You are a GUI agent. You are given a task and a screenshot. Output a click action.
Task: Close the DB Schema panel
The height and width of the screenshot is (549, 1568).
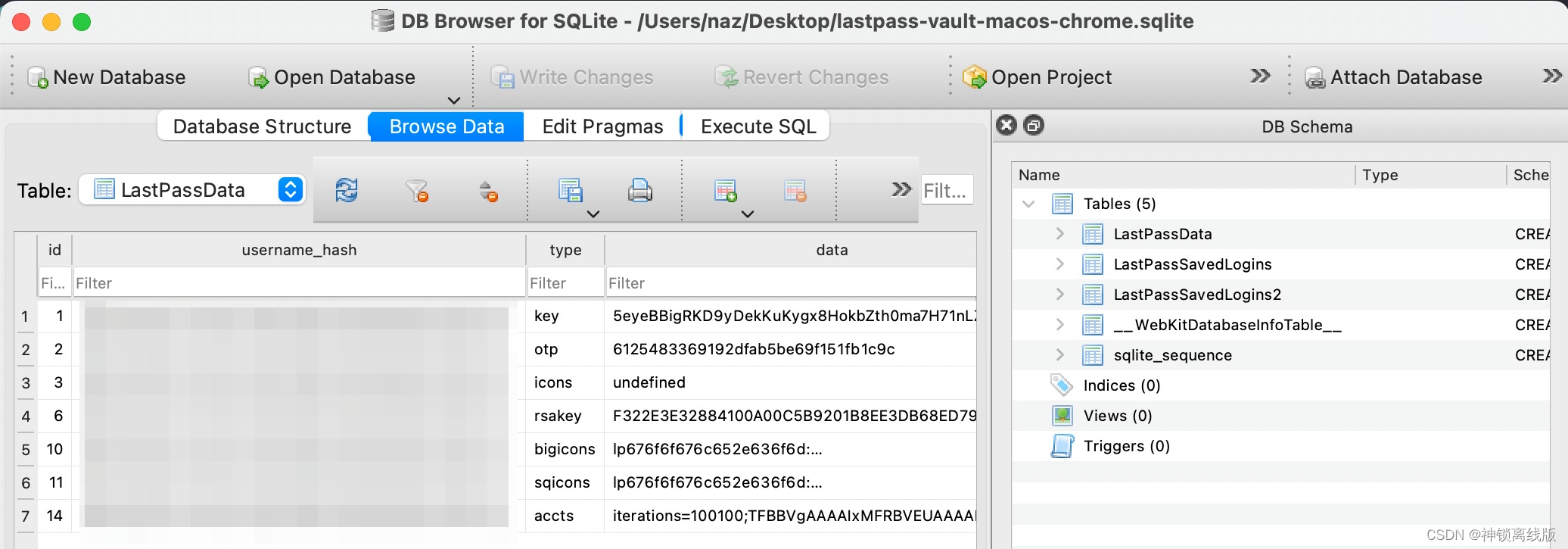[x=1006, y=125]
